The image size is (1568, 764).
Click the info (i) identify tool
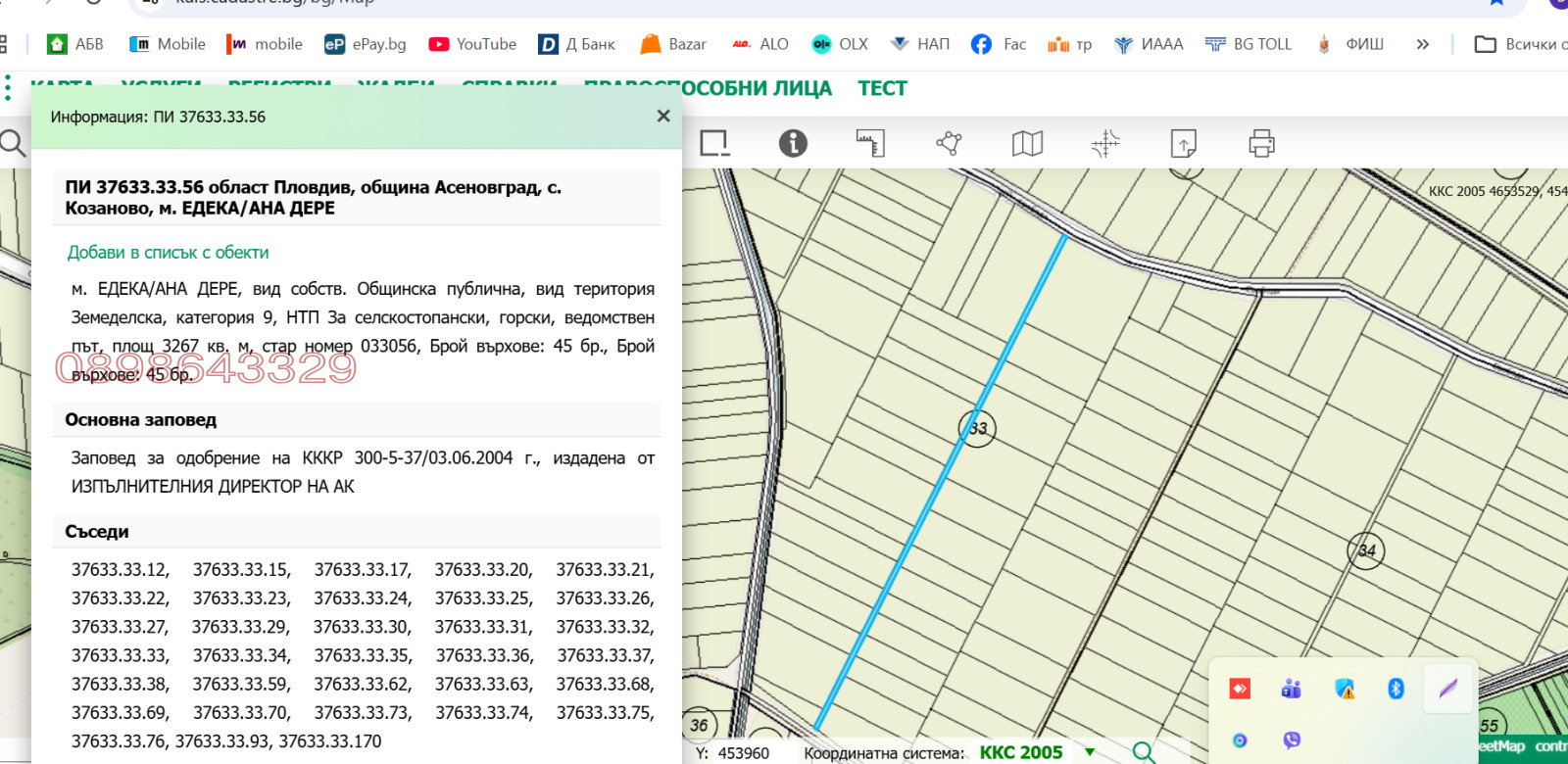(793, 144)
